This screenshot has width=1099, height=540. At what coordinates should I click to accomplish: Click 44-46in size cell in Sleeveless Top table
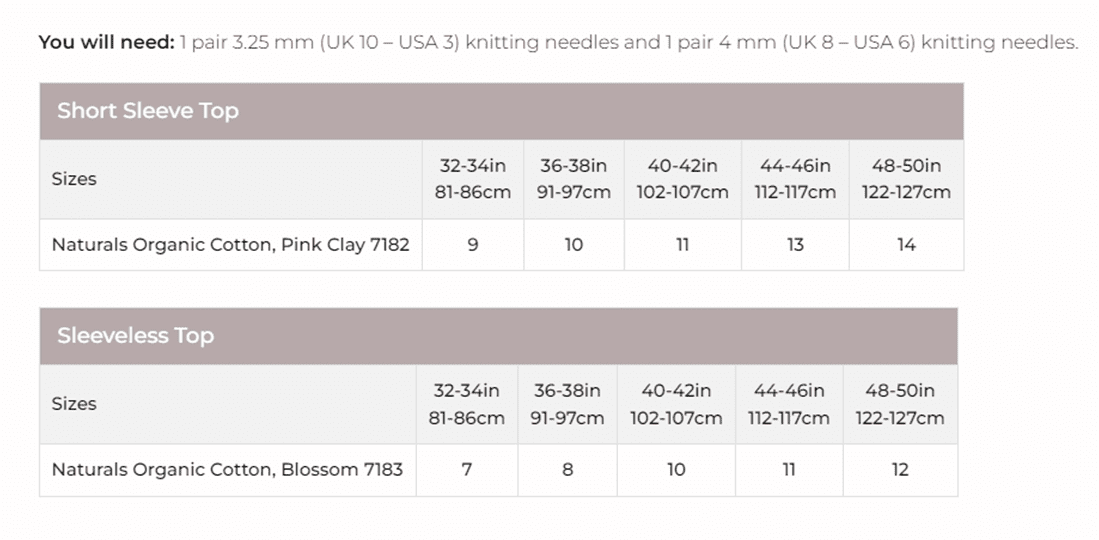coord(789,404)
